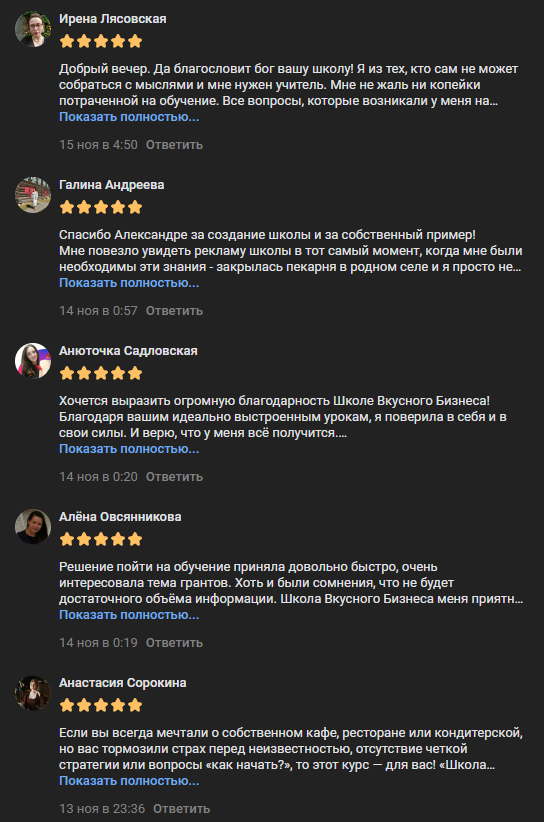
Task: Click the author name Галина Андреева
Action: [x=112, y=185]
